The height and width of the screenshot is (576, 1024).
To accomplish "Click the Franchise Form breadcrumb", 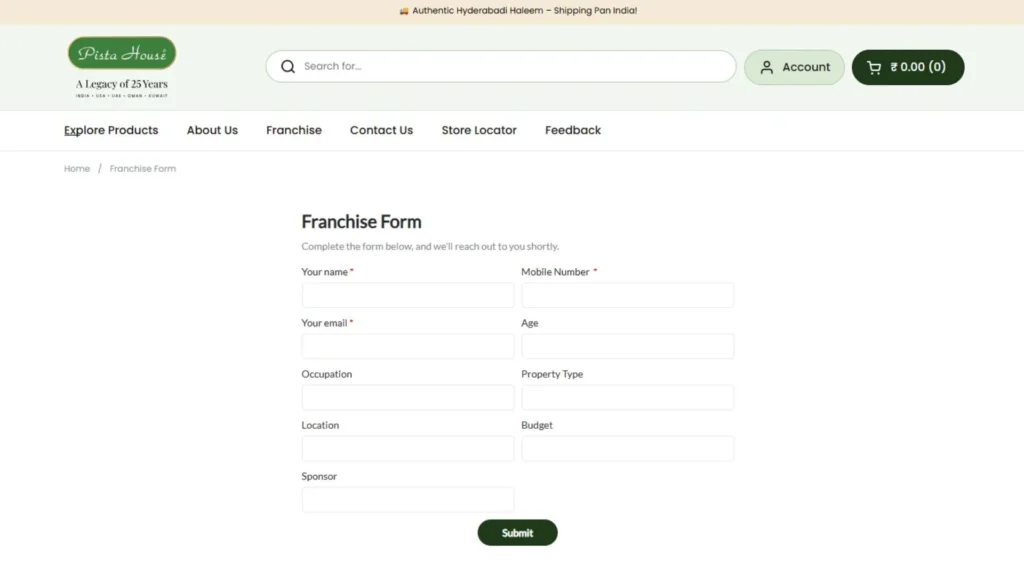I will tap(142, 168).
